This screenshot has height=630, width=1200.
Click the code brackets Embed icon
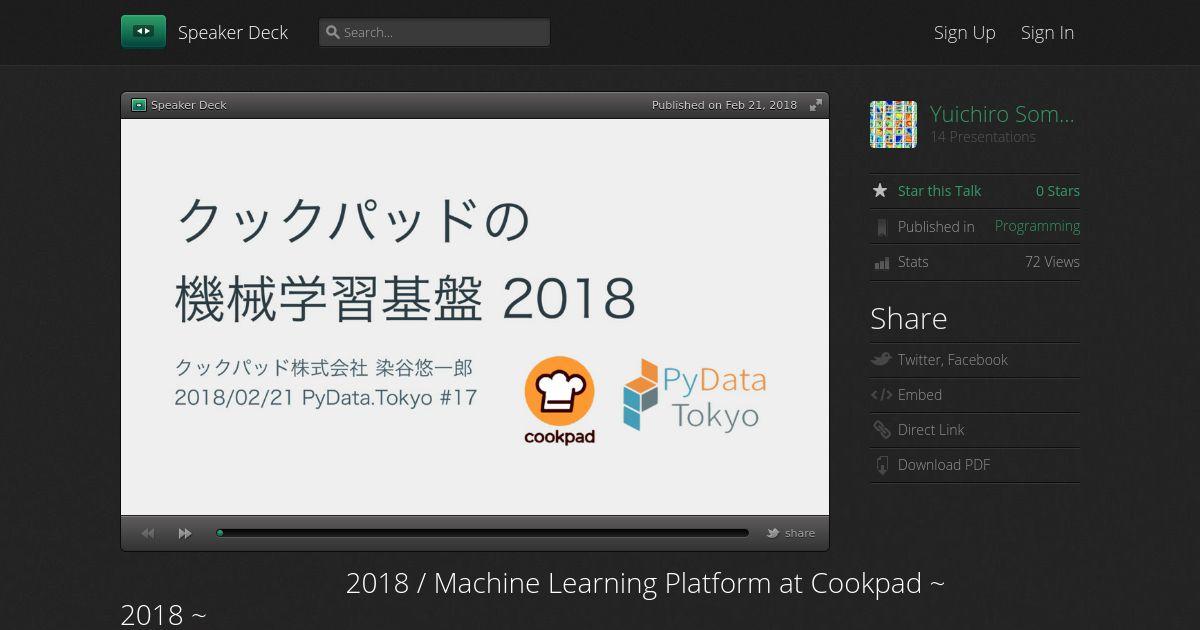point(881,395)
